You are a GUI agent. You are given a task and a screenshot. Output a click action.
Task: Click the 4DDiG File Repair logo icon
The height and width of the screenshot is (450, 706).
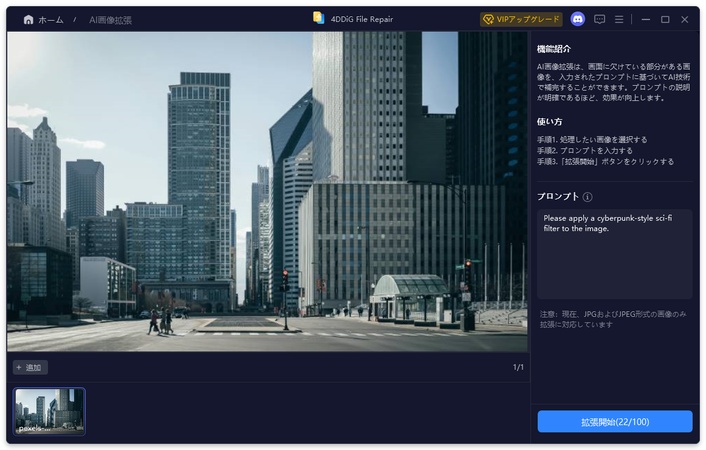click(x=318, y=18)
